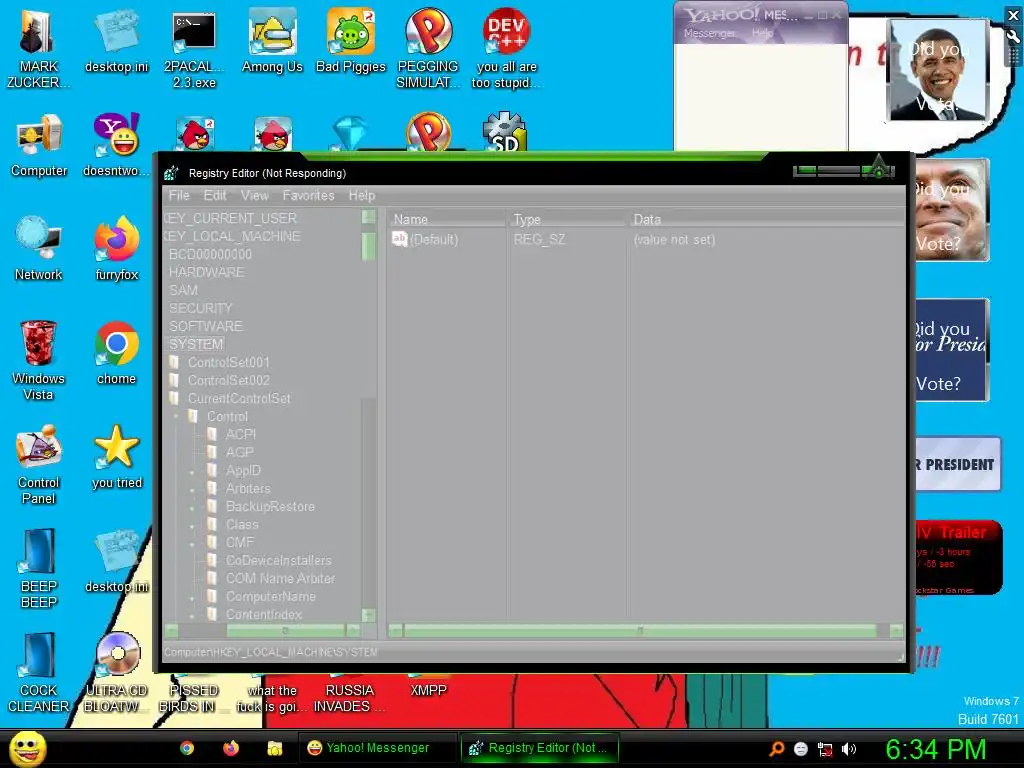Viewport: 1024px width, 768px height.
Task: Open the Help menu in Registry Editor
Action: click(362, 195)
